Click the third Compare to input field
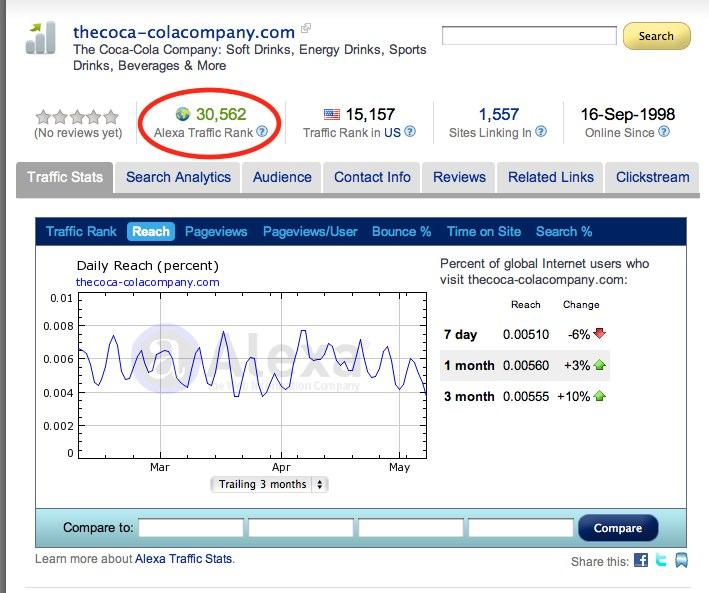 [411, 528]
